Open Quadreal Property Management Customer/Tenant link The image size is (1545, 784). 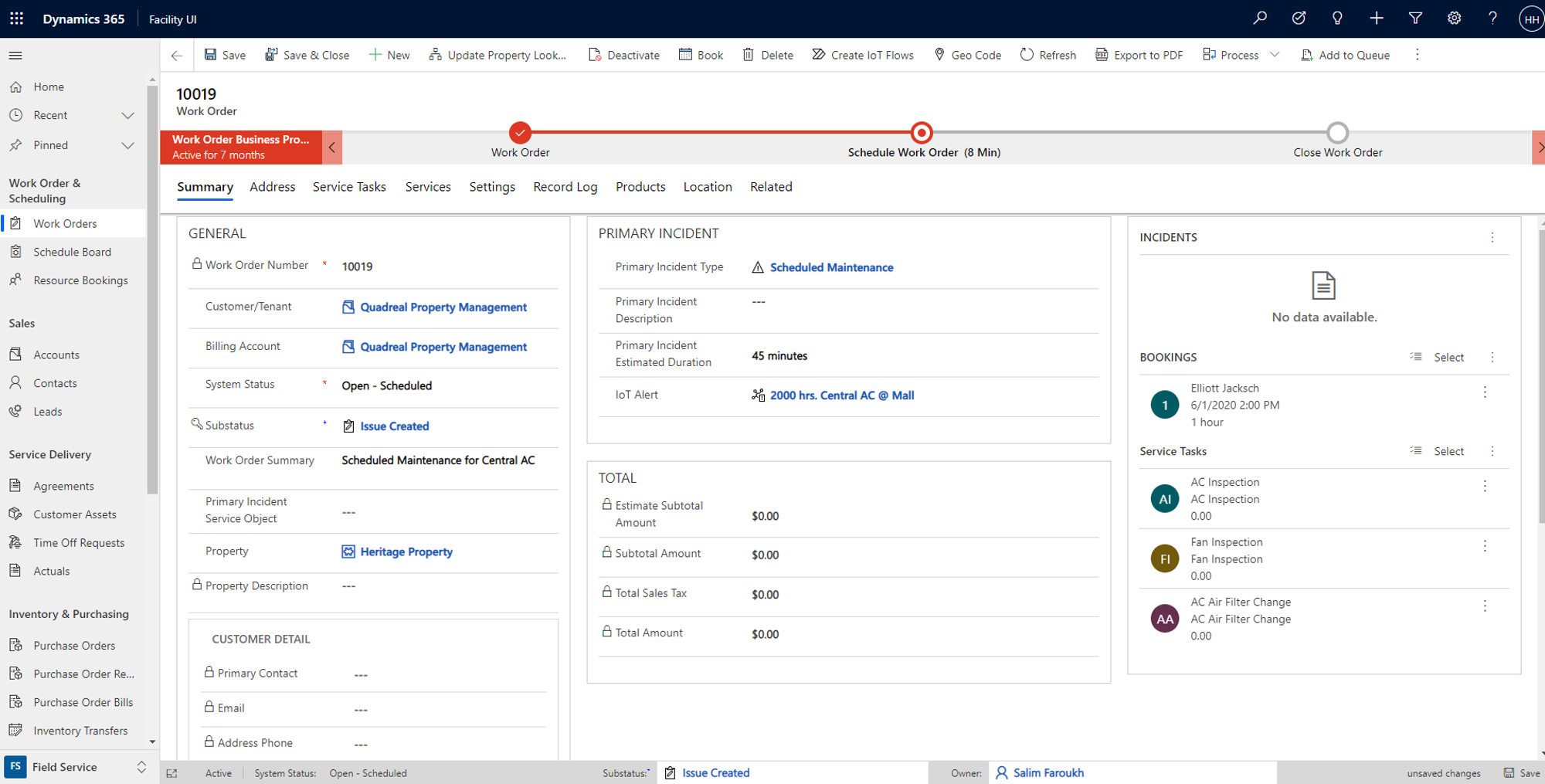point(443,307)
